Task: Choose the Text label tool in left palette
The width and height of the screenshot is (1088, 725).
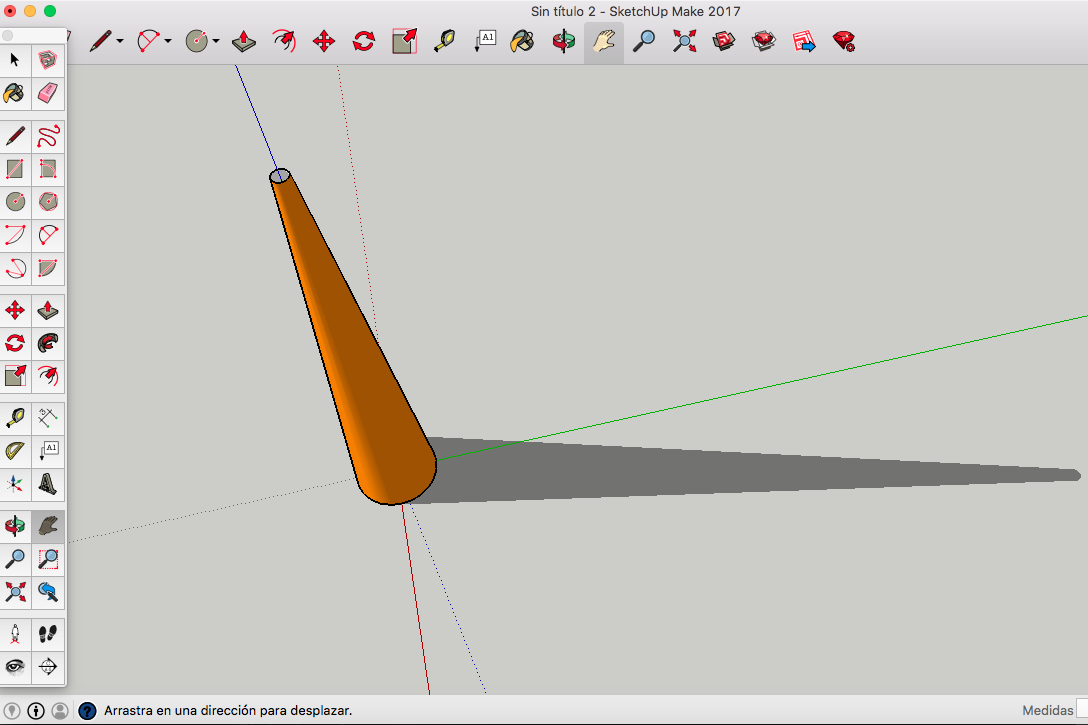Action: [47, 451]
